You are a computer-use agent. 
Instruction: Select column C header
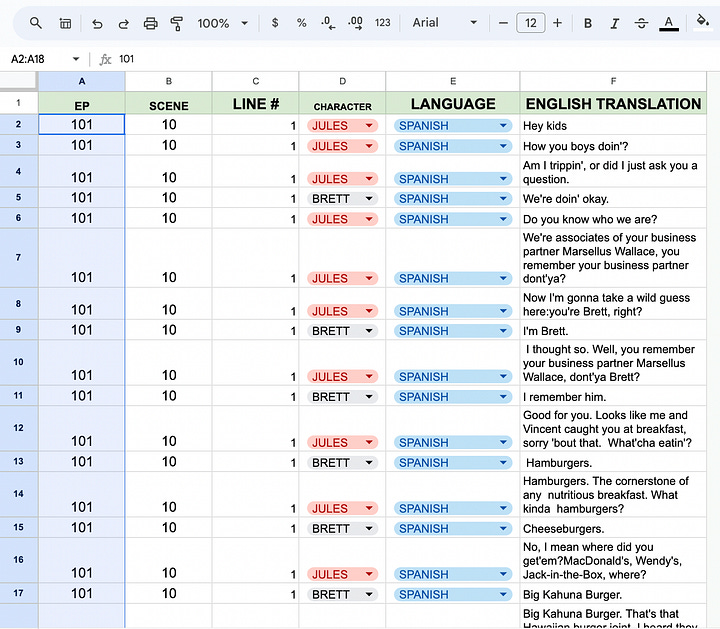255,81
